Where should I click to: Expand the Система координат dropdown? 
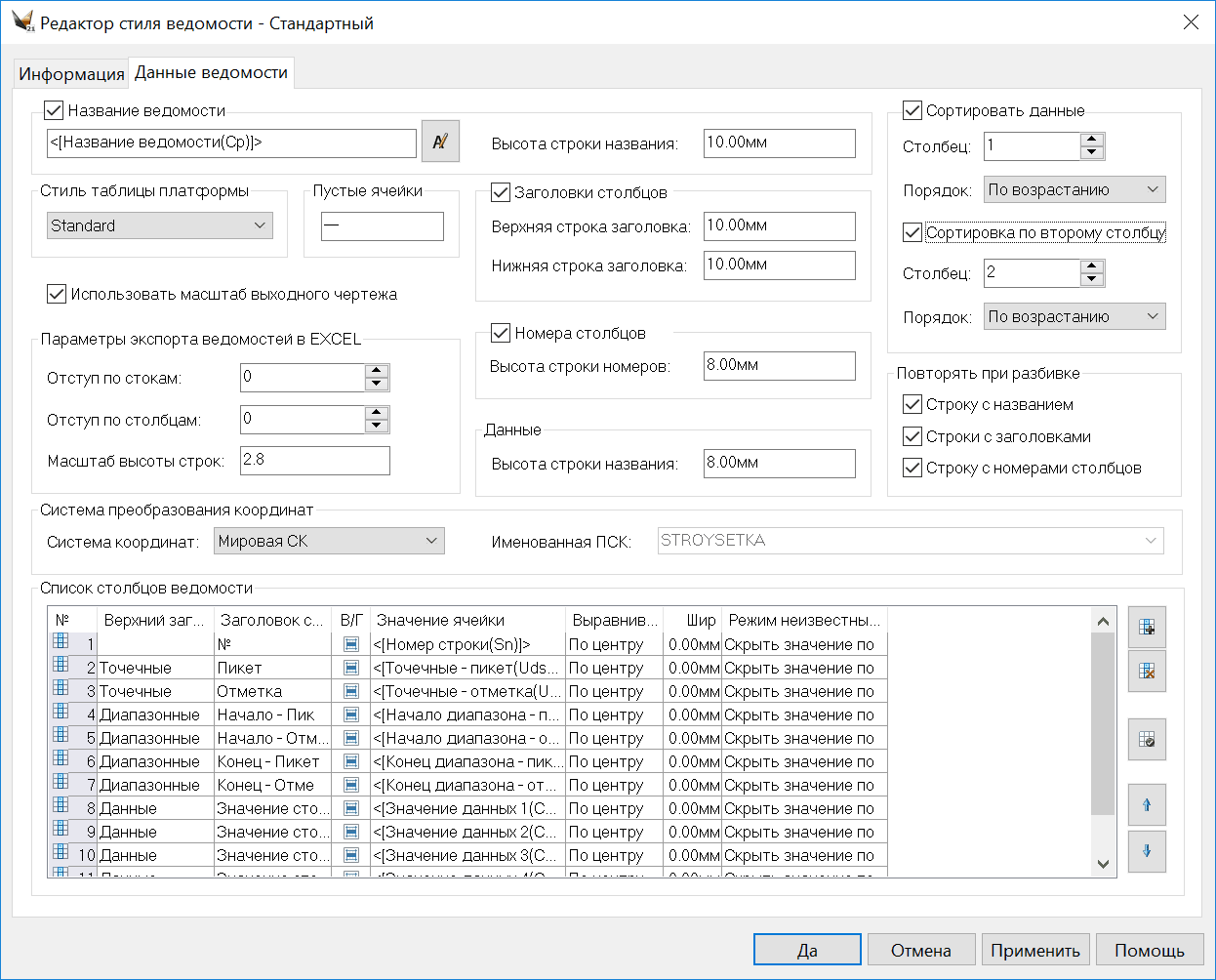(x=329, y=541)
